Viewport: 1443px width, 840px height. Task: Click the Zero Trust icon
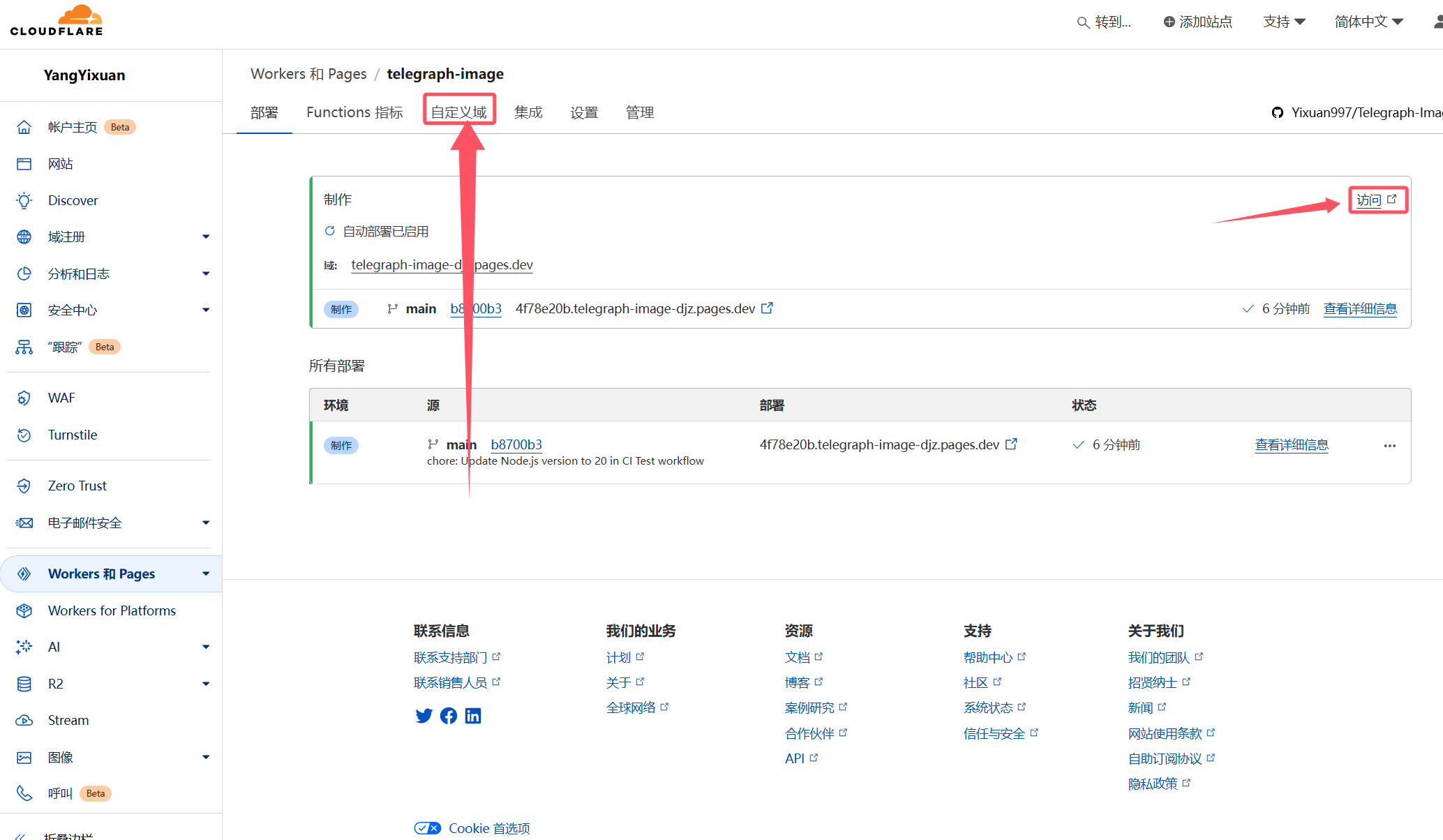[x=24, y=486]
